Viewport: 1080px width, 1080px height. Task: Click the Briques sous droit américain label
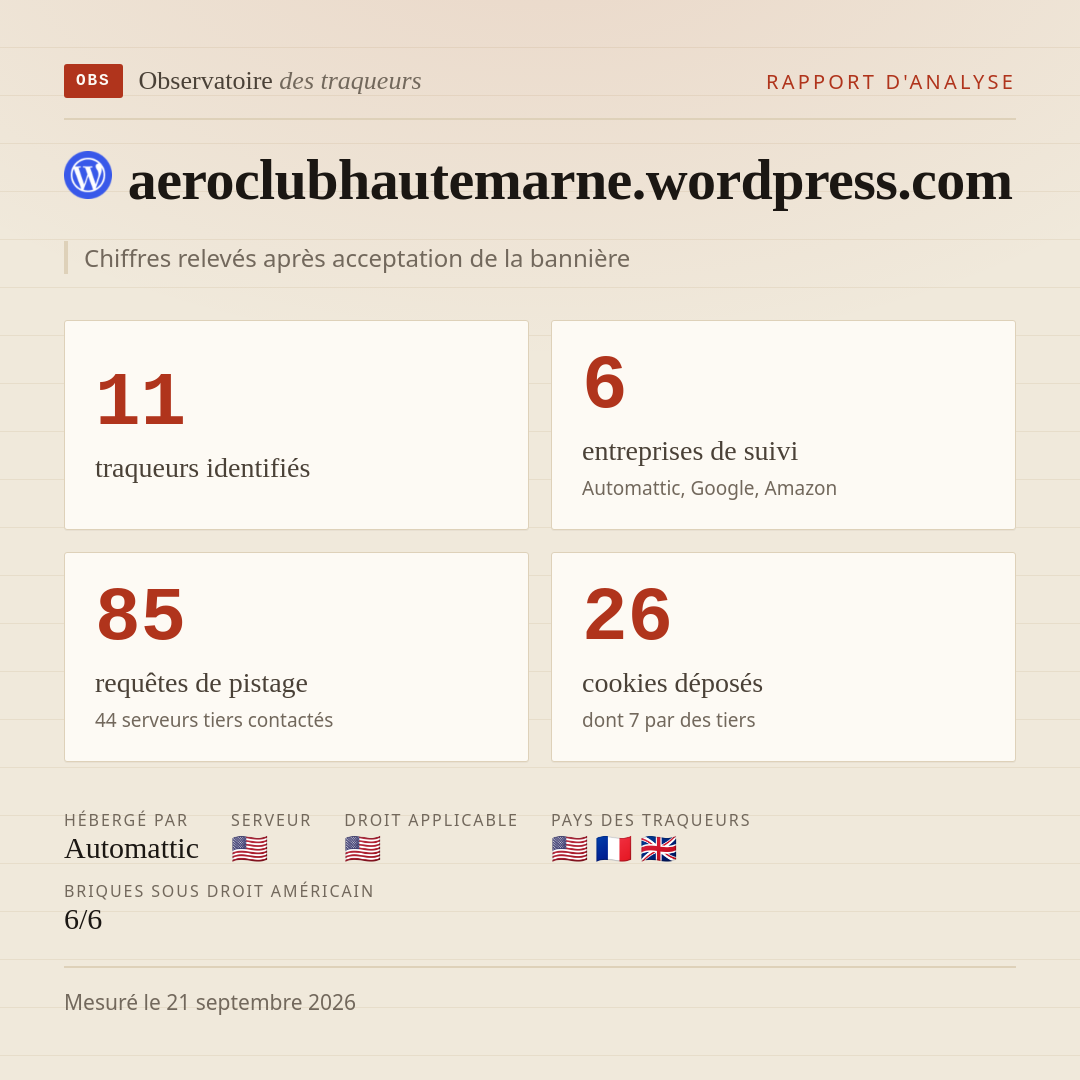tap(219, 891)
